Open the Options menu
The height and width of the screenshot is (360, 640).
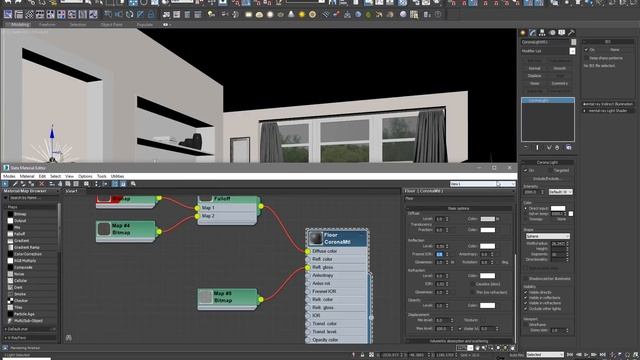[85, 176]
